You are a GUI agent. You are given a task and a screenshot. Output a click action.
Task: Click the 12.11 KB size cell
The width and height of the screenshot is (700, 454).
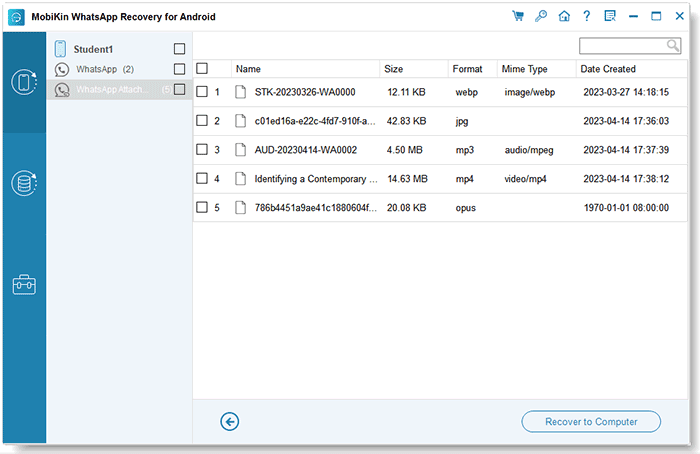coord(406,92)
